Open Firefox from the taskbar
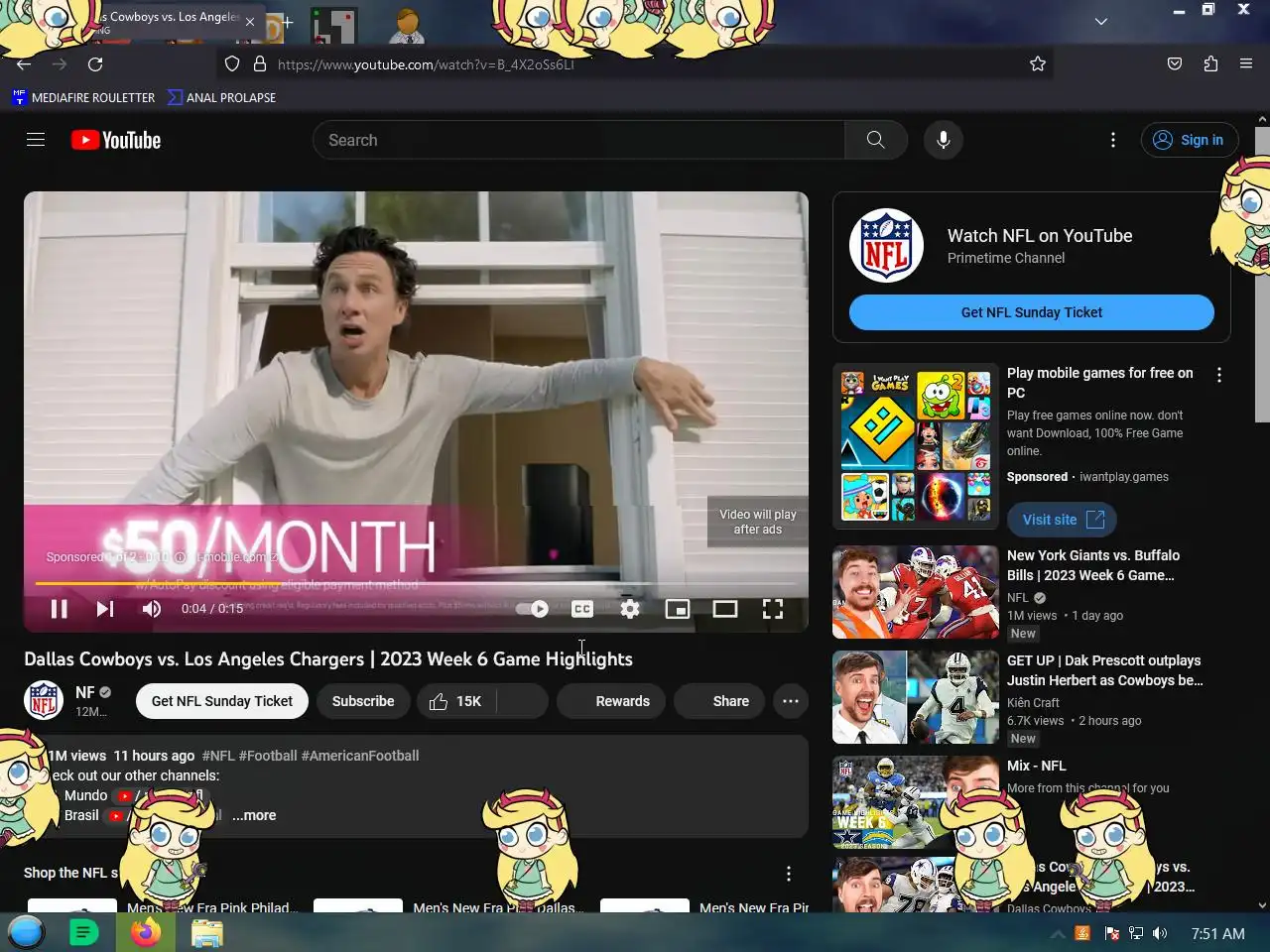The image size is (1270, 952). point(146,932)
